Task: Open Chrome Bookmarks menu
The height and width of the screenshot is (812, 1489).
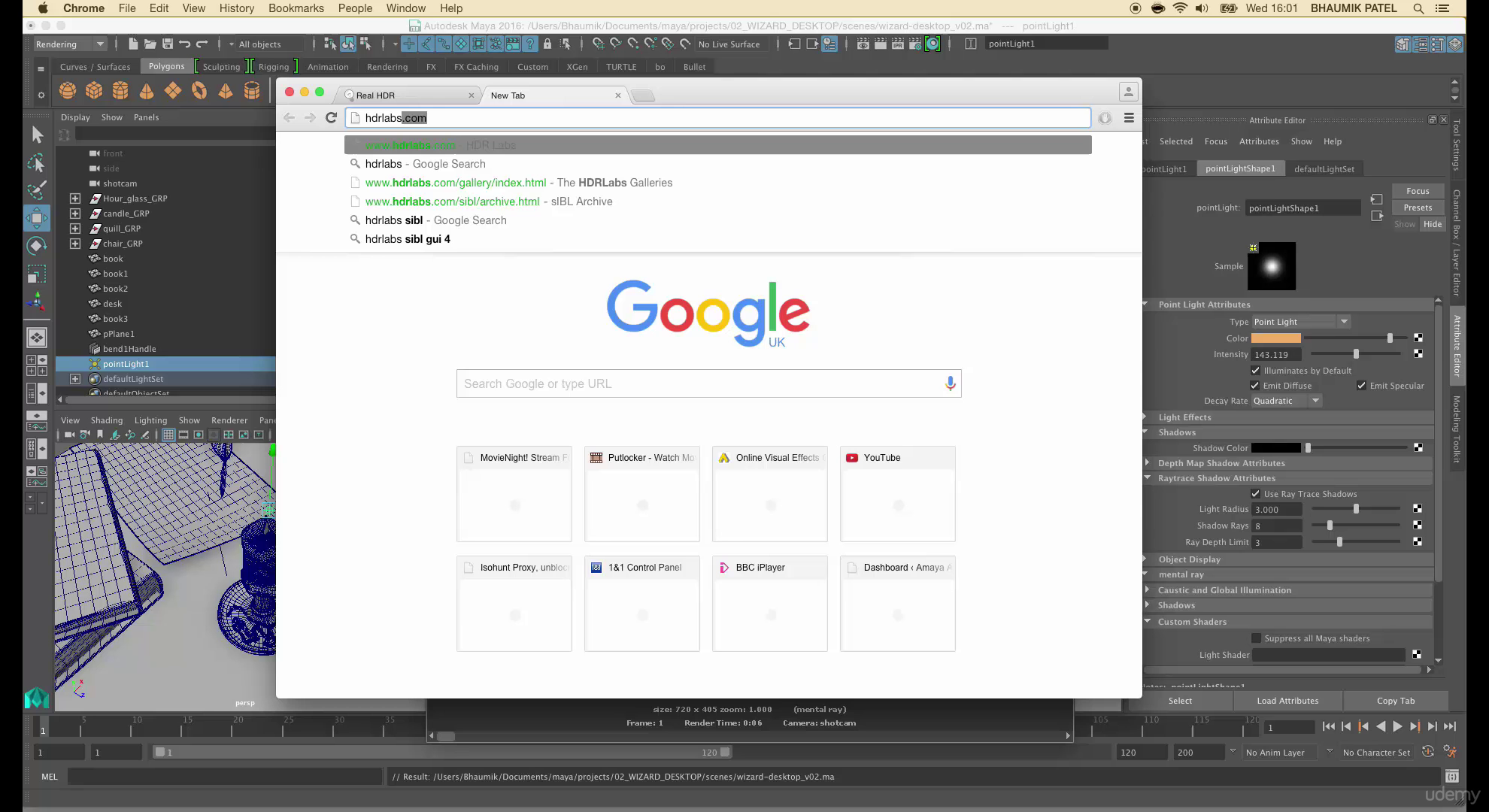Action: (x=296, y=8)
